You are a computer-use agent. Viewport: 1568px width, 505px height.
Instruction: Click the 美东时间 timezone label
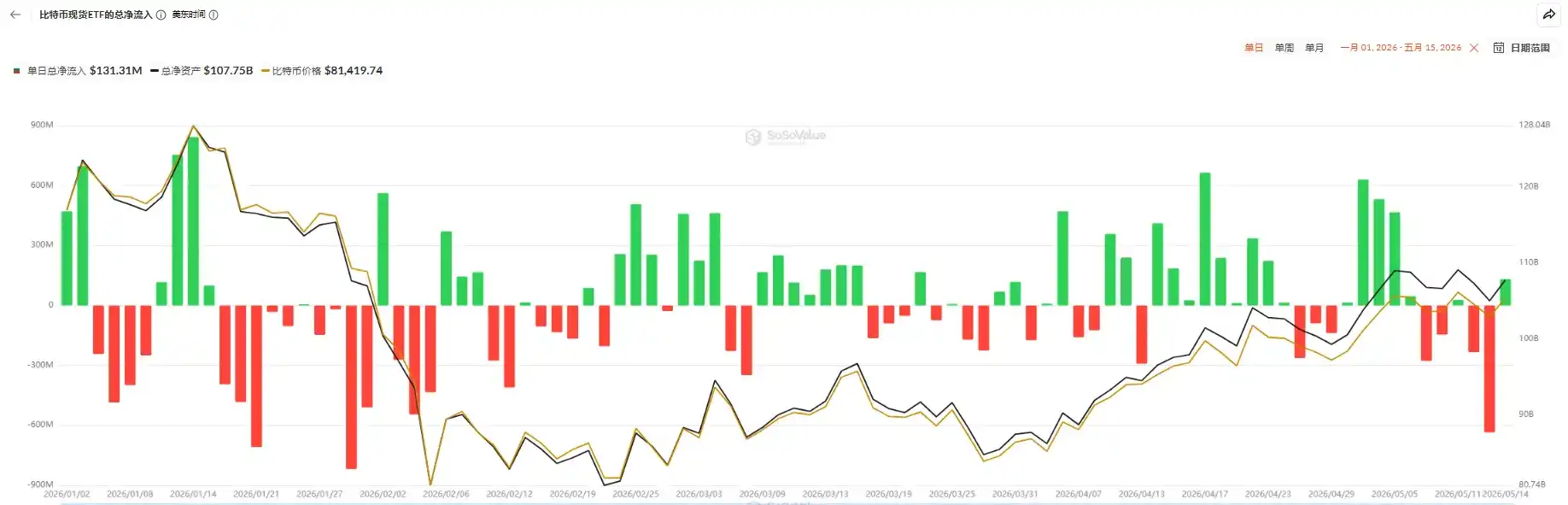coord(189,15)
